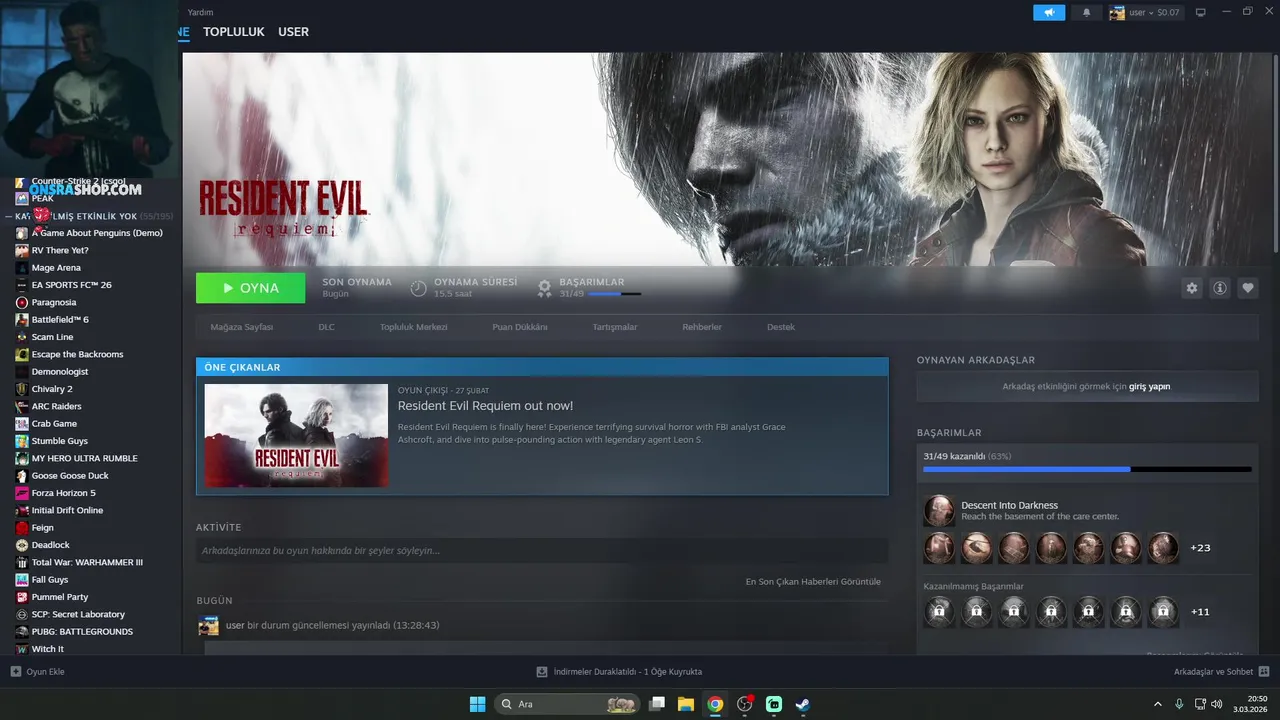Click Resident Evil Requiem out now headline
Screen dimensions: 1280x720
pos(485,406)
